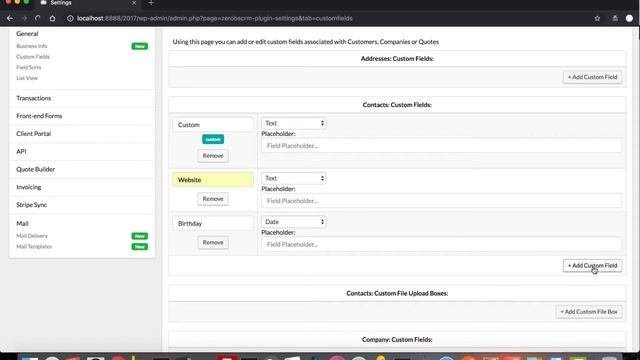Select the Settings browser tab
This screenshot has height=360, width=640.
click(x=88, y=3)
